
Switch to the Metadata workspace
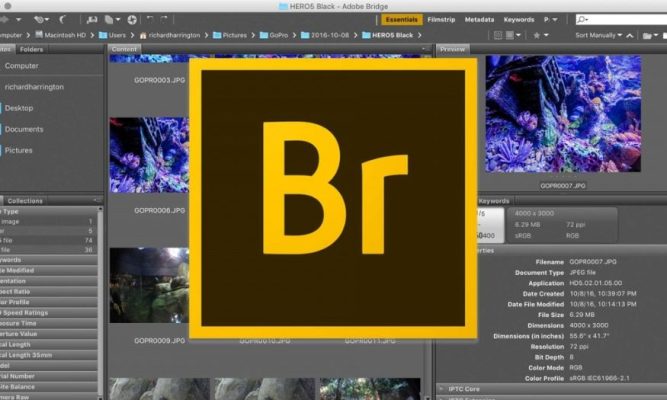479,19
